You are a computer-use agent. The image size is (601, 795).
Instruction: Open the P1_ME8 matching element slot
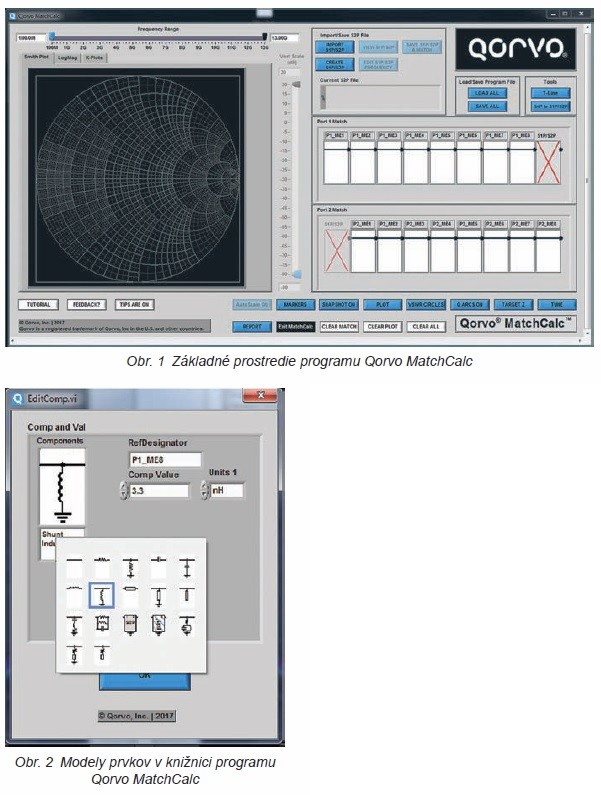[x=522, y=162]
